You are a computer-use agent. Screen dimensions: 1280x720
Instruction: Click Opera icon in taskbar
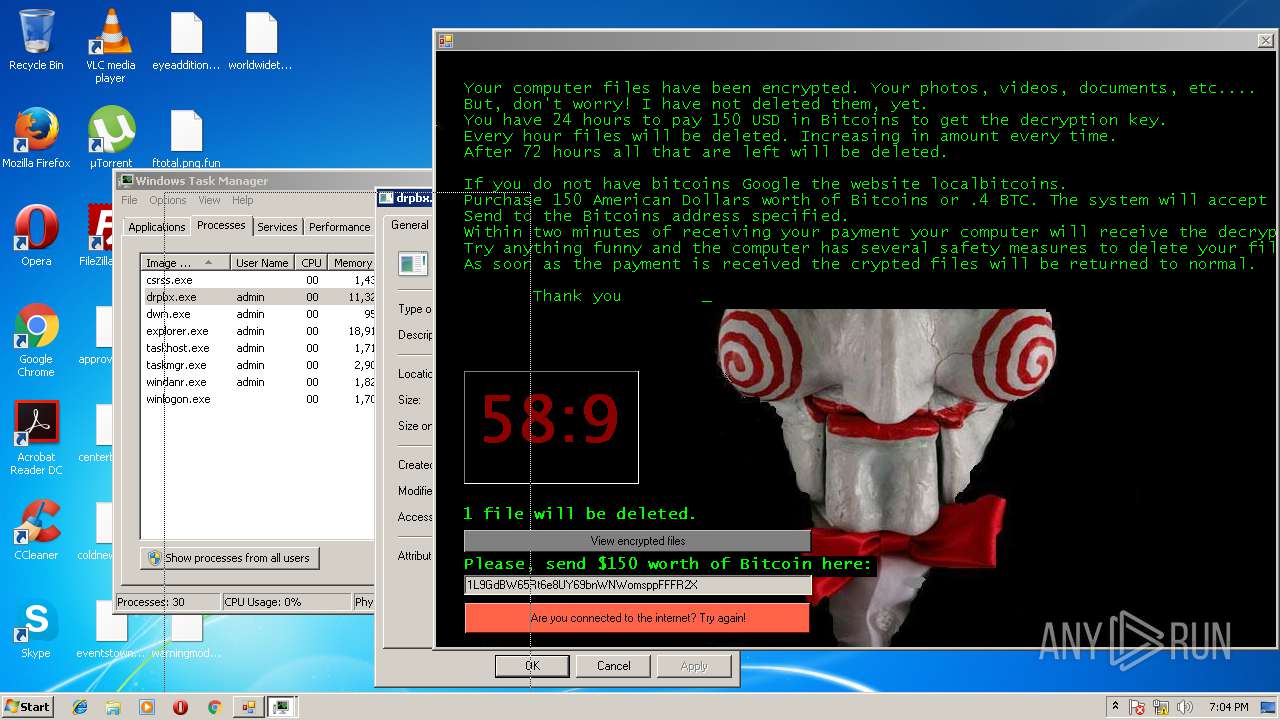point(180,707)
